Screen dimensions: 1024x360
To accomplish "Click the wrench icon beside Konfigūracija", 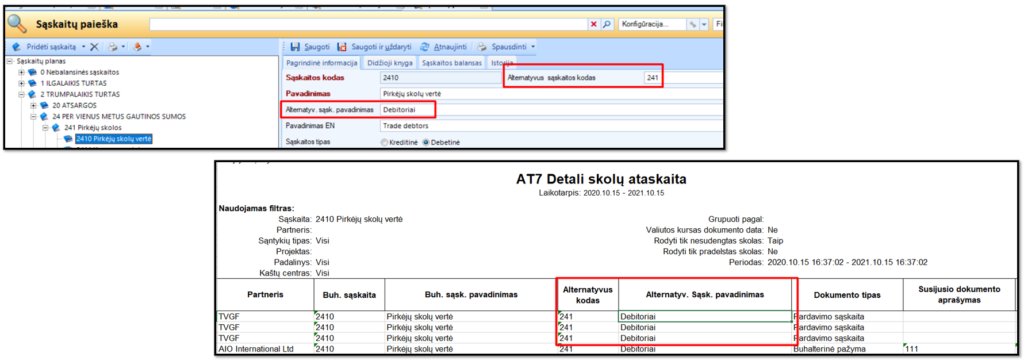I will click(692, 24).
